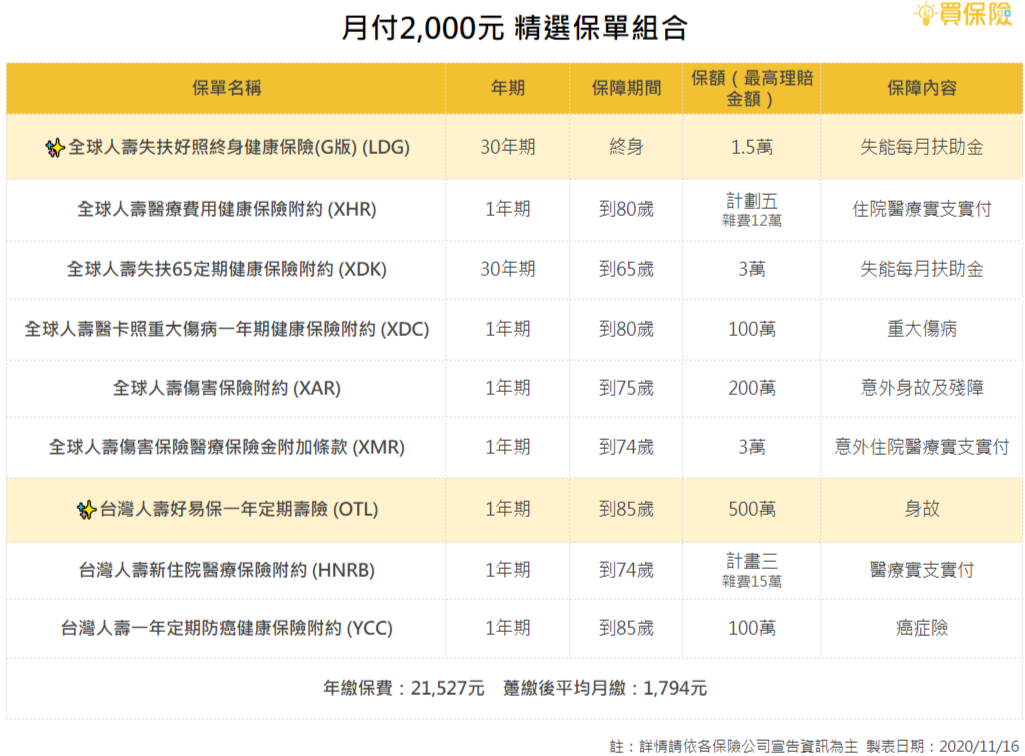Click 到80歲 in the XDC row
The width and height of the screenshot is (1025, 756).
click(x=626, y=329)
